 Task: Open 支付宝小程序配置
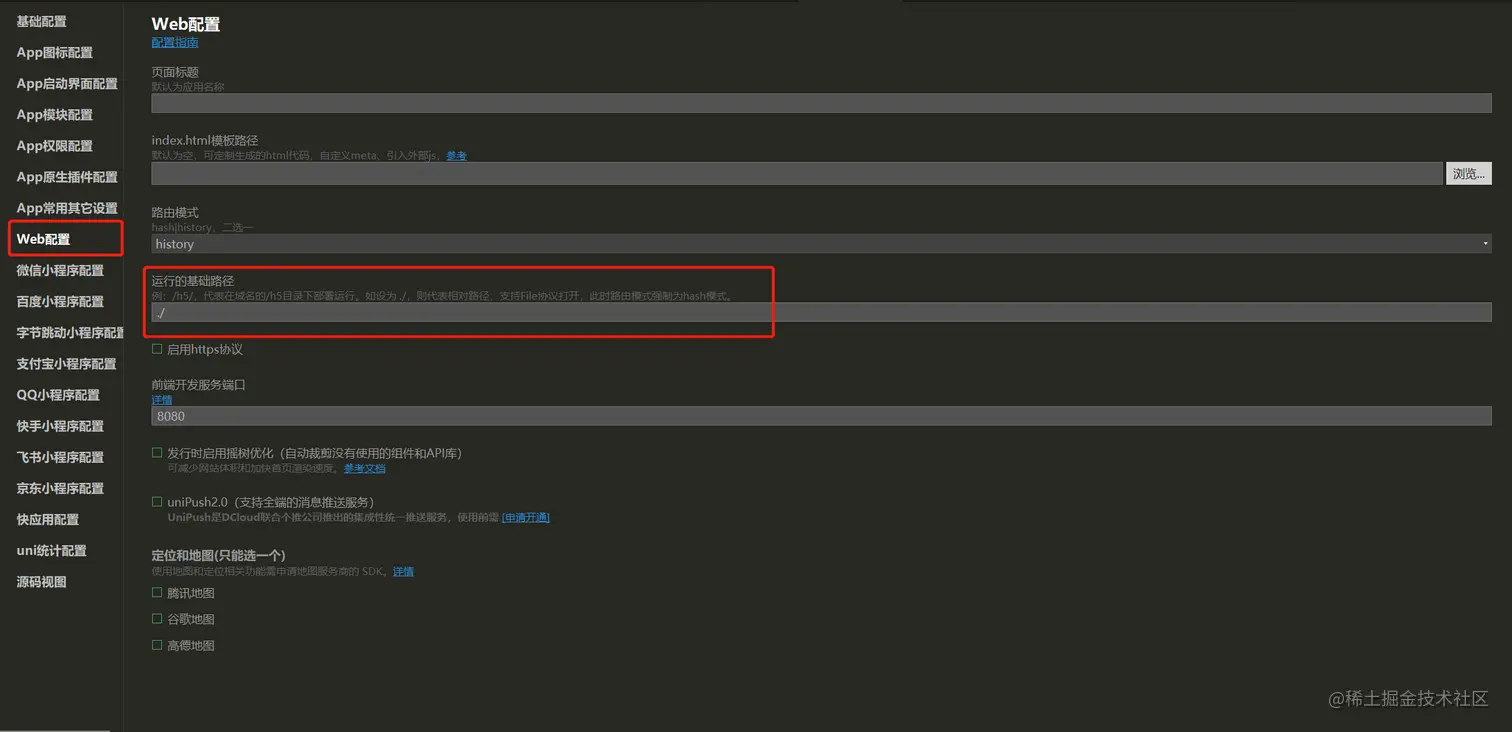(x=66, y=363)
